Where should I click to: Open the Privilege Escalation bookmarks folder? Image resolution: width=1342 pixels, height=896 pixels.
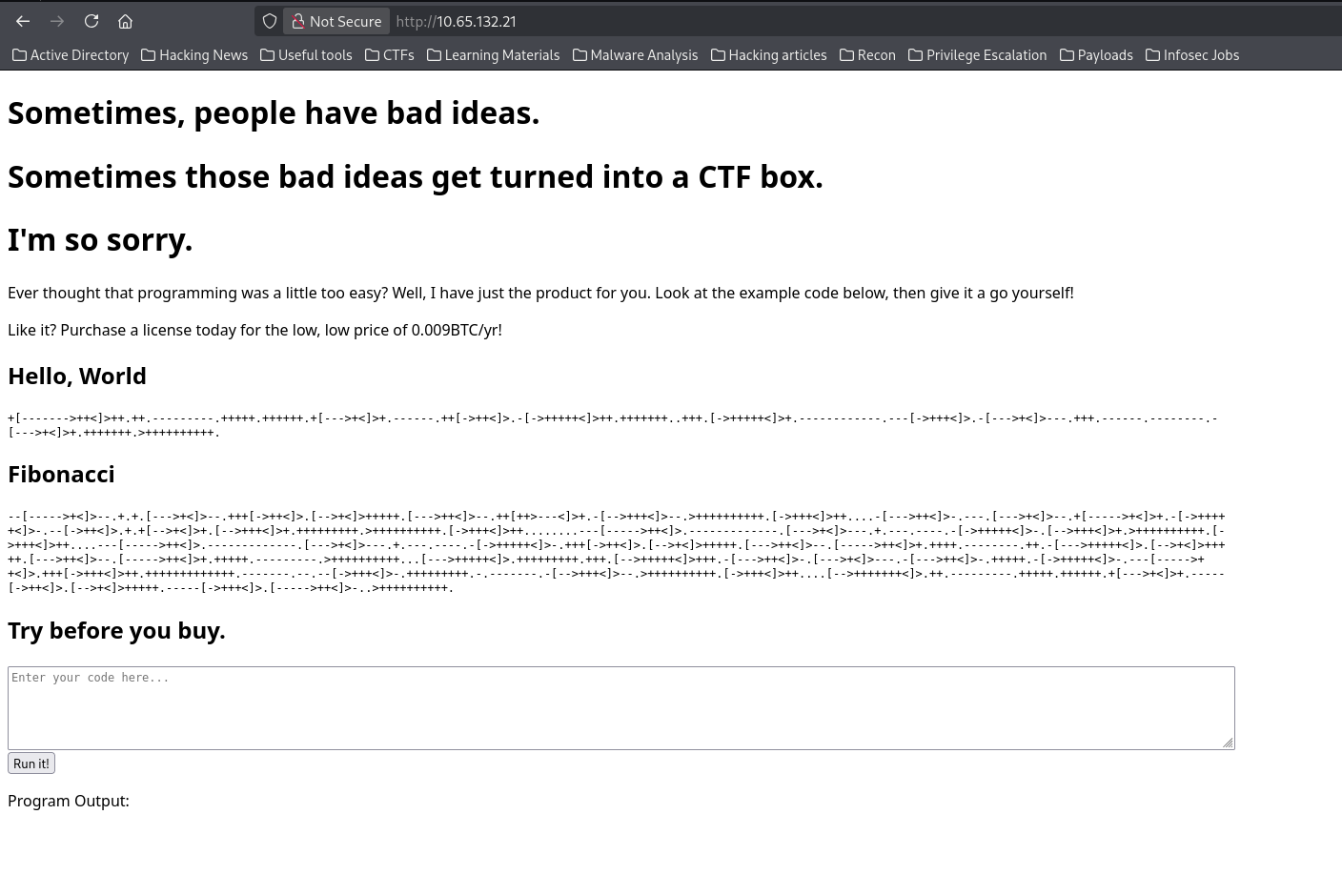977,54
